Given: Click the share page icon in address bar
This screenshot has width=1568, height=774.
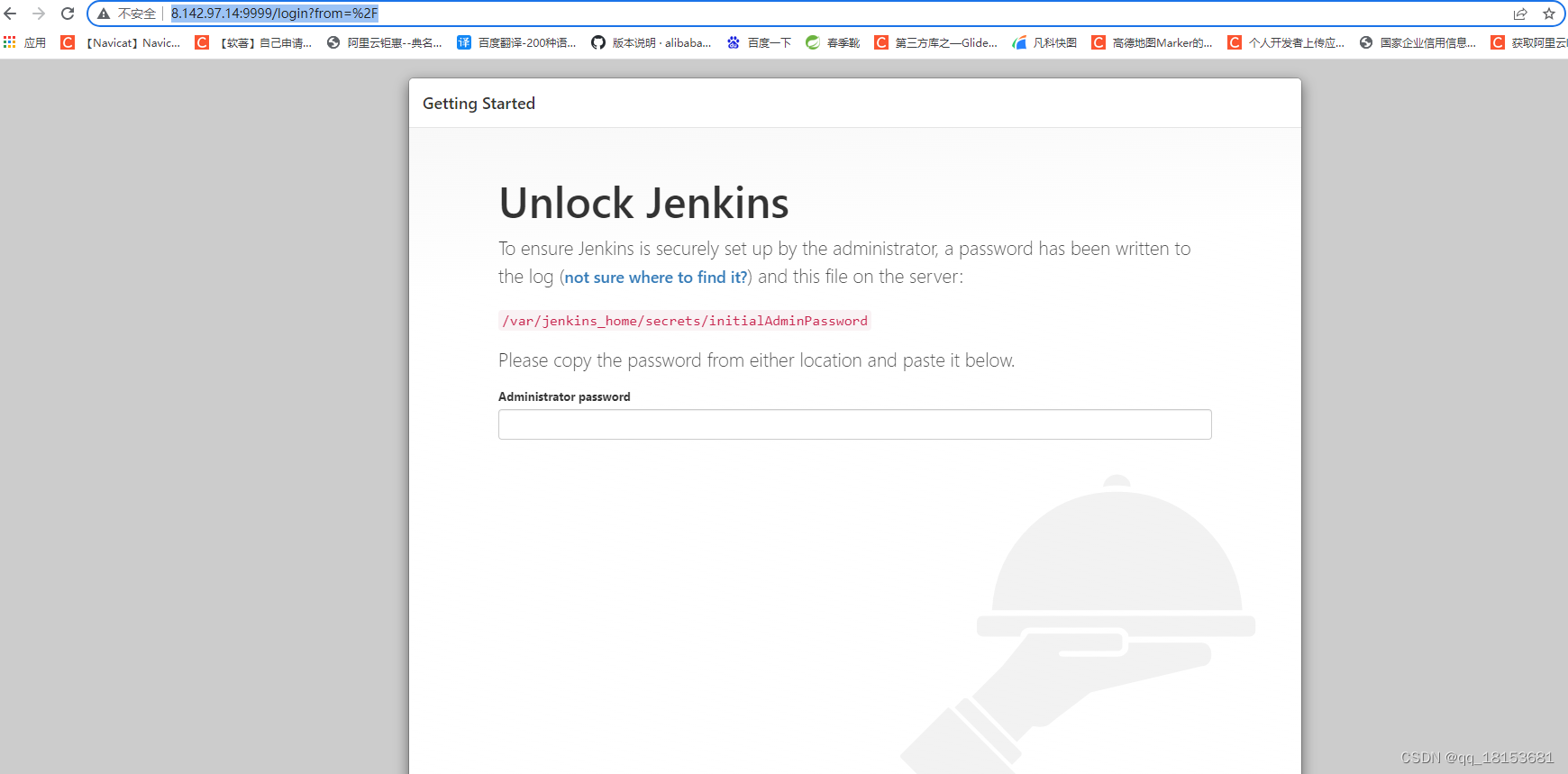Looking at the screenshot, I should [x=1520, y=14].
